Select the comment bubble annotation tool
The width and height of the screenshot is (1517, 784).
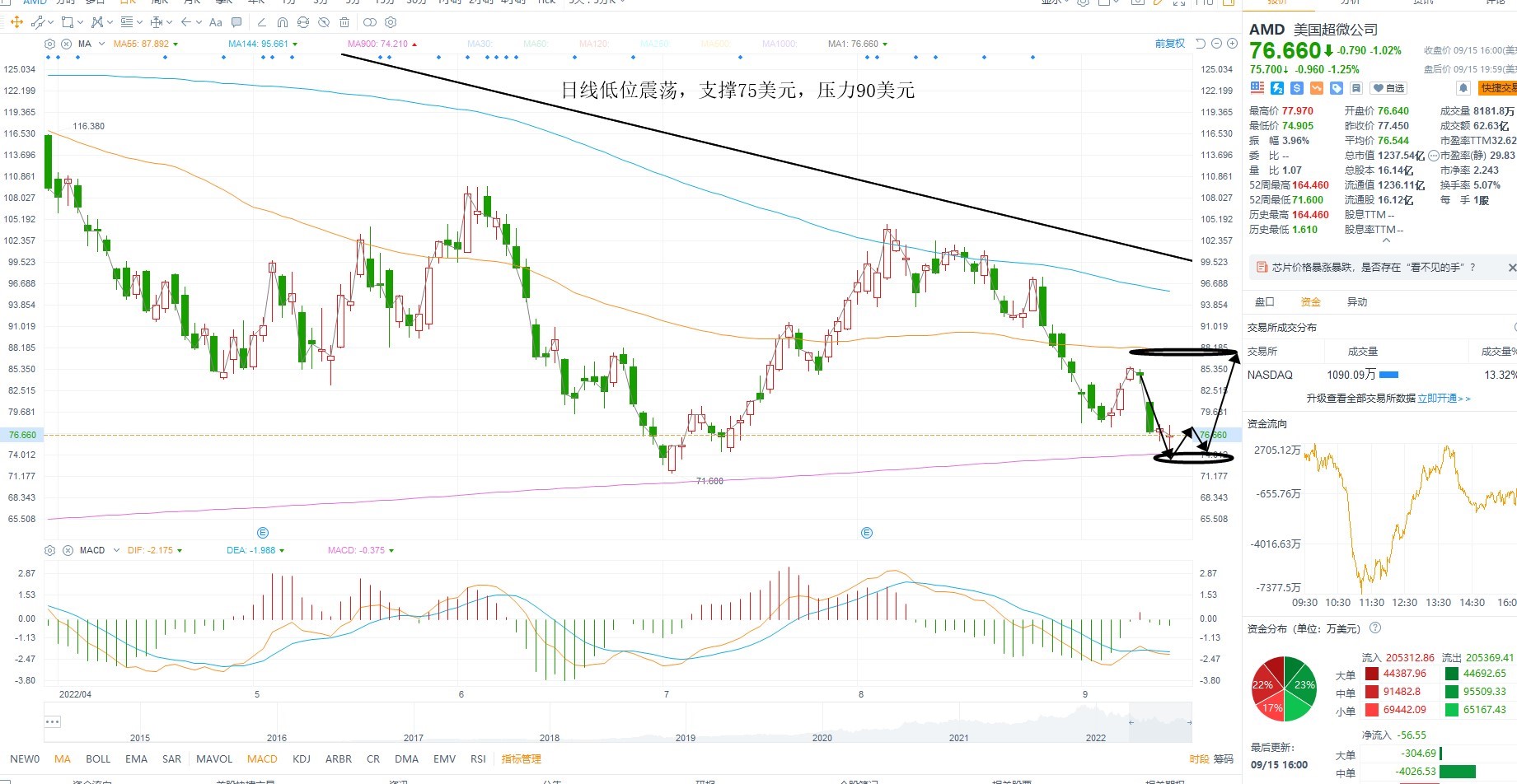(x=236, y=22)
